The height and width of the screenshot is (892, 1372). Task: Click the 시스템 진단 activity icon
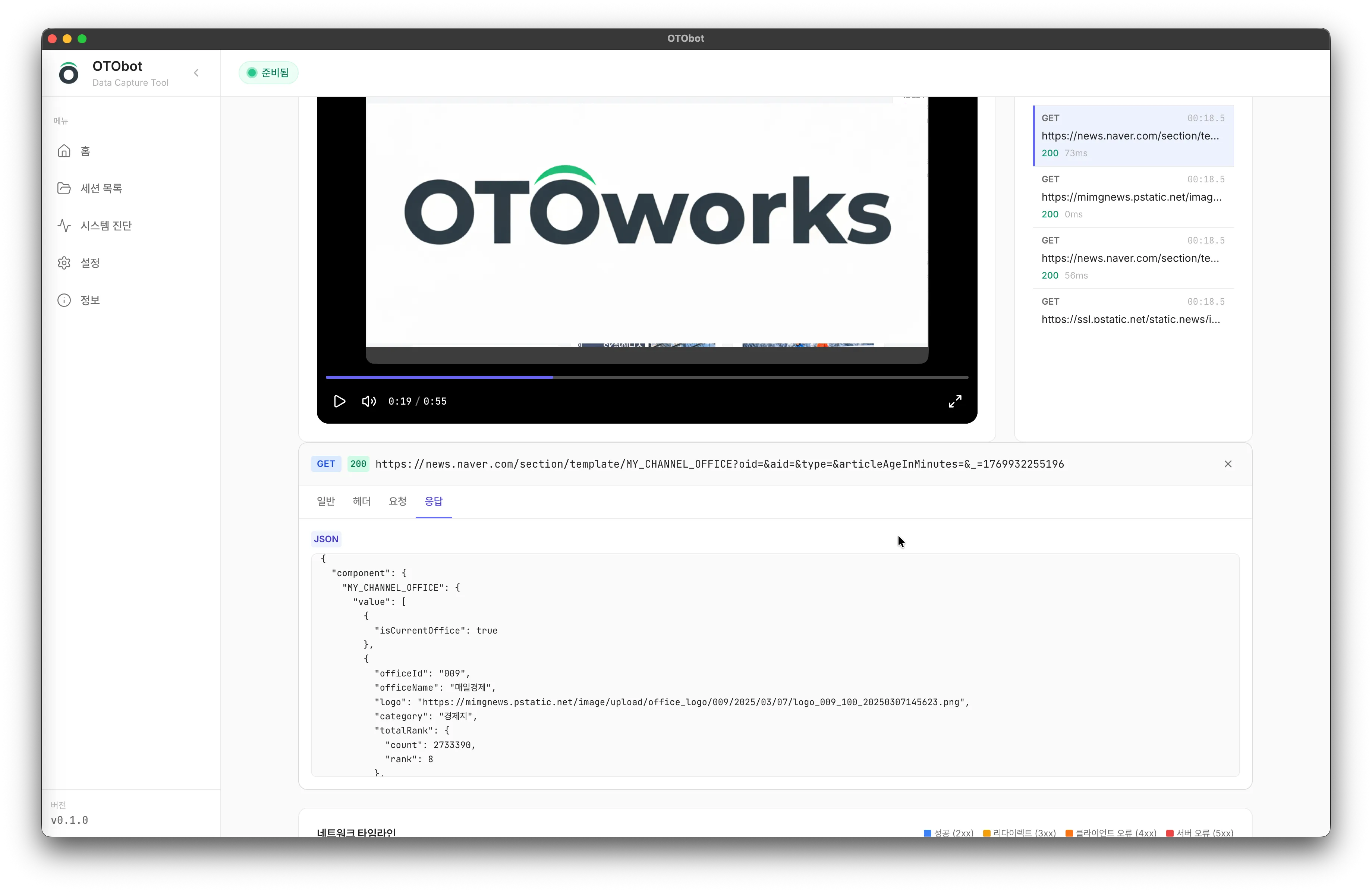(64, 226)
